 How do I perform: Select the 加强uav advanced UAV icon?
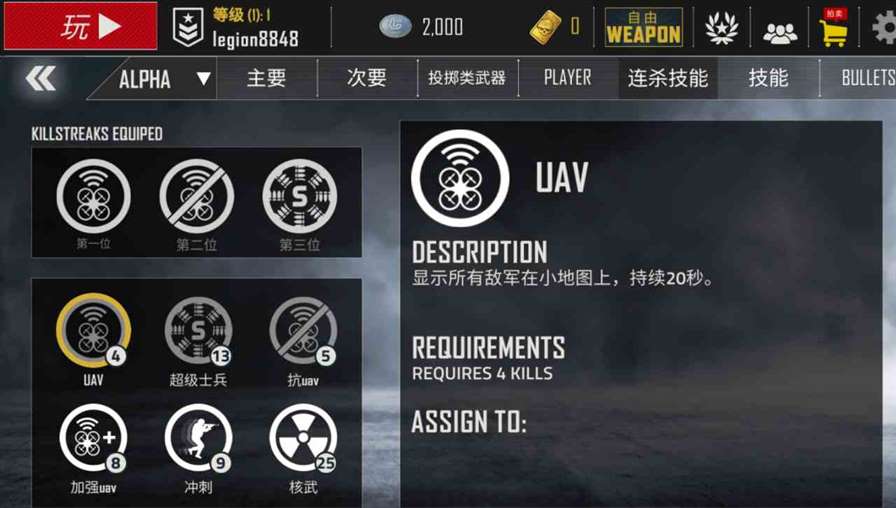(x=93, y=438)
